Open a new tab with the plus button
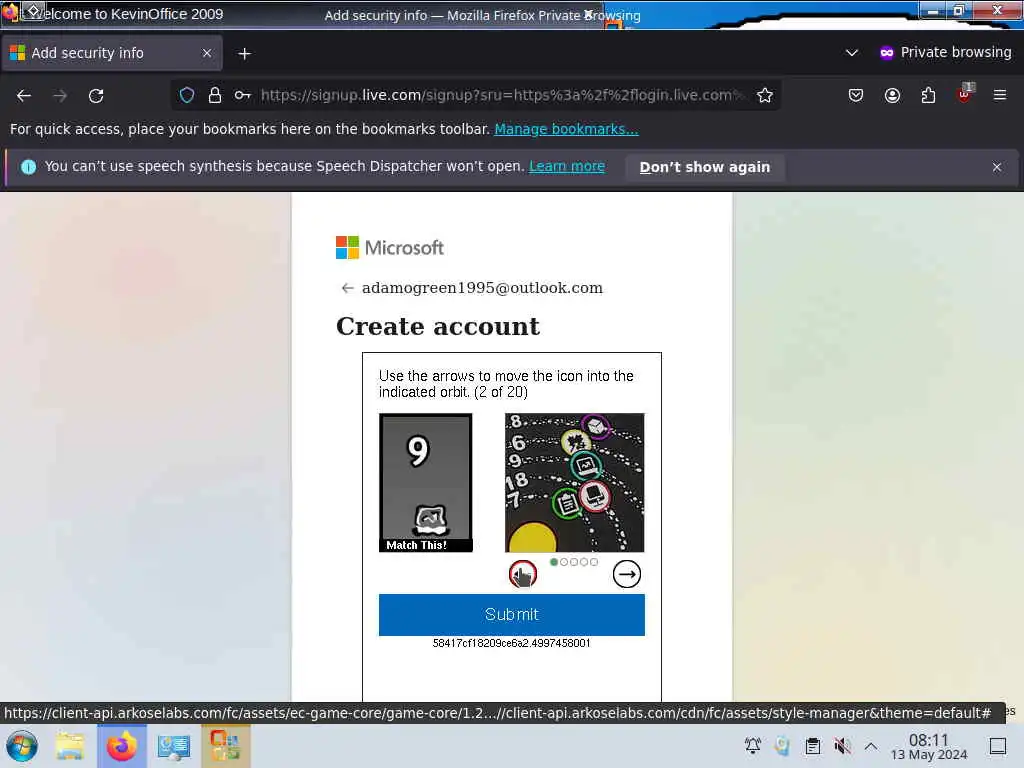This screenshot has height=768, width=1024. coord(244,54)
